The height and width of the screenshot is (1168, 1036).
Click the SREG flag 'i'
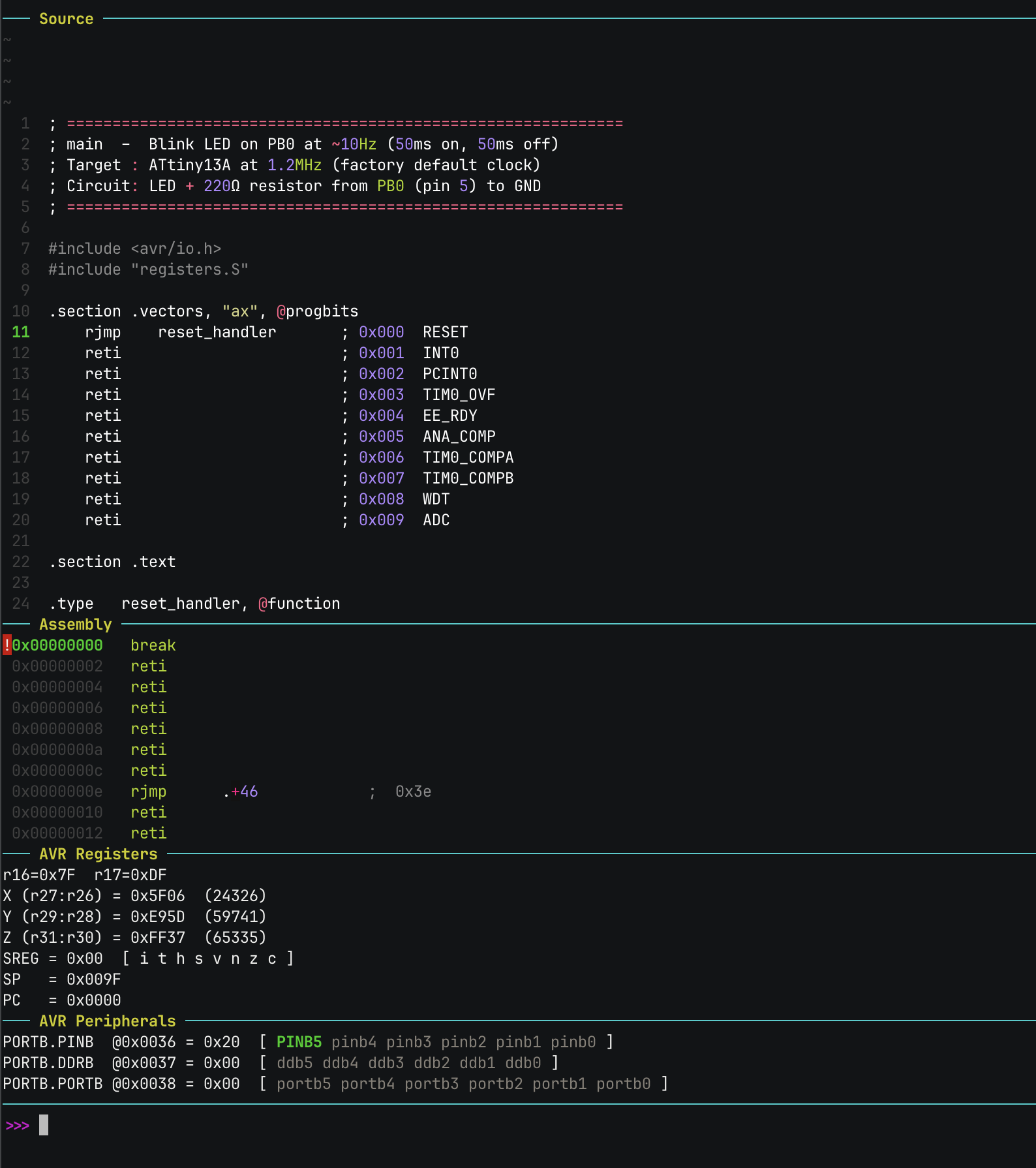coord(144,959)
